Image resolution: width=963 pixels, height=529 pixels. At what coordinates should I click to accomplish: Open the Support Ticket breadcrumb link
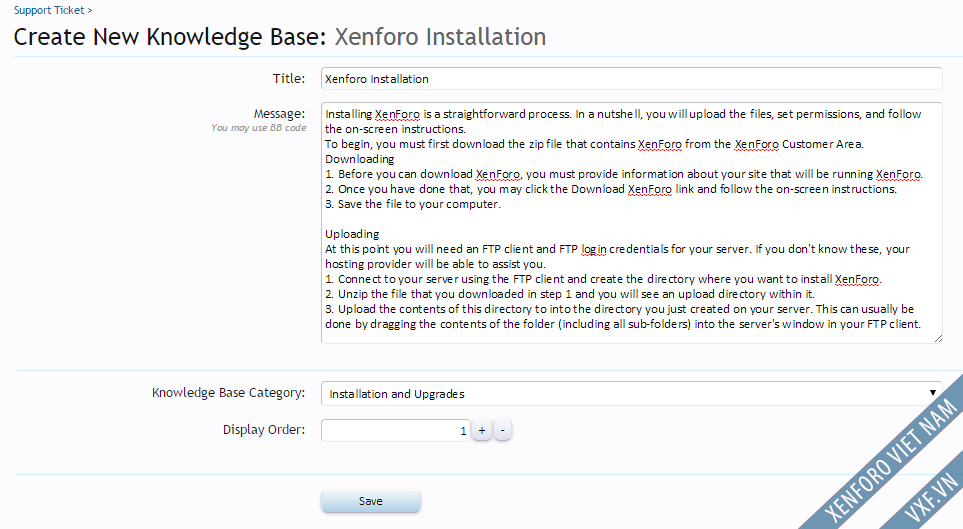pos(48,10)
